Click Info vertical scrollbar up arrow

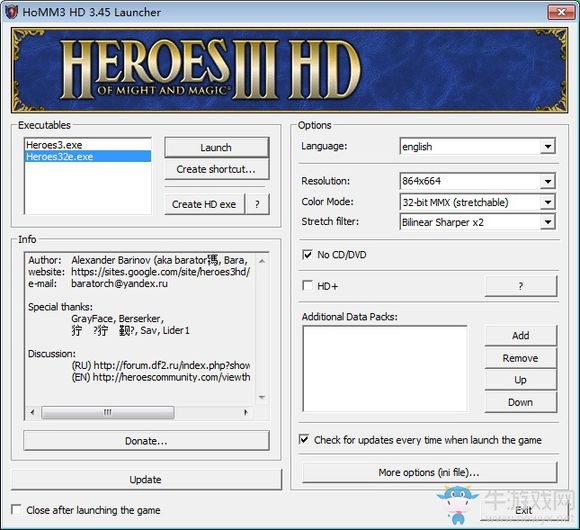(x=262, y=261)
